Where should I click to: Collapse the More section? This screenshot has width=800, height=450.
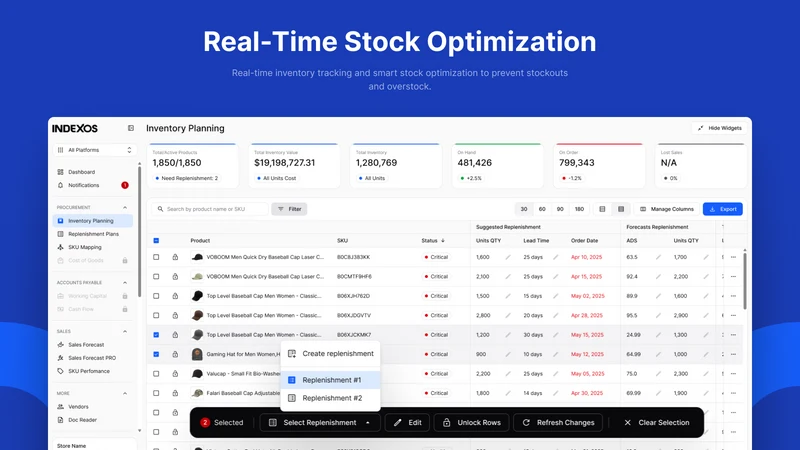125,393
